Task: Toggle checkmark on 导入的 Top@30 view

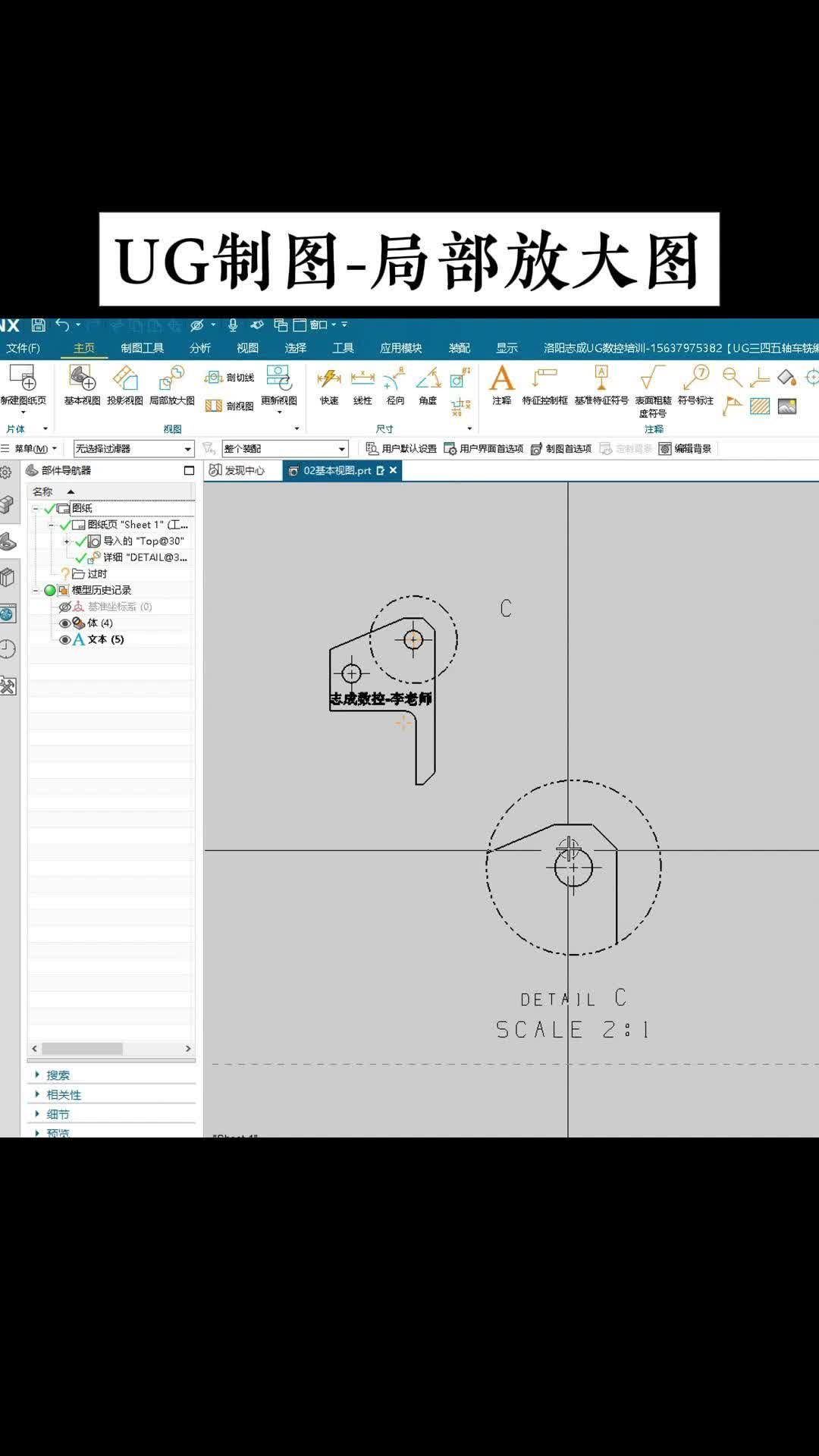Action: click(x=81, y=541)
